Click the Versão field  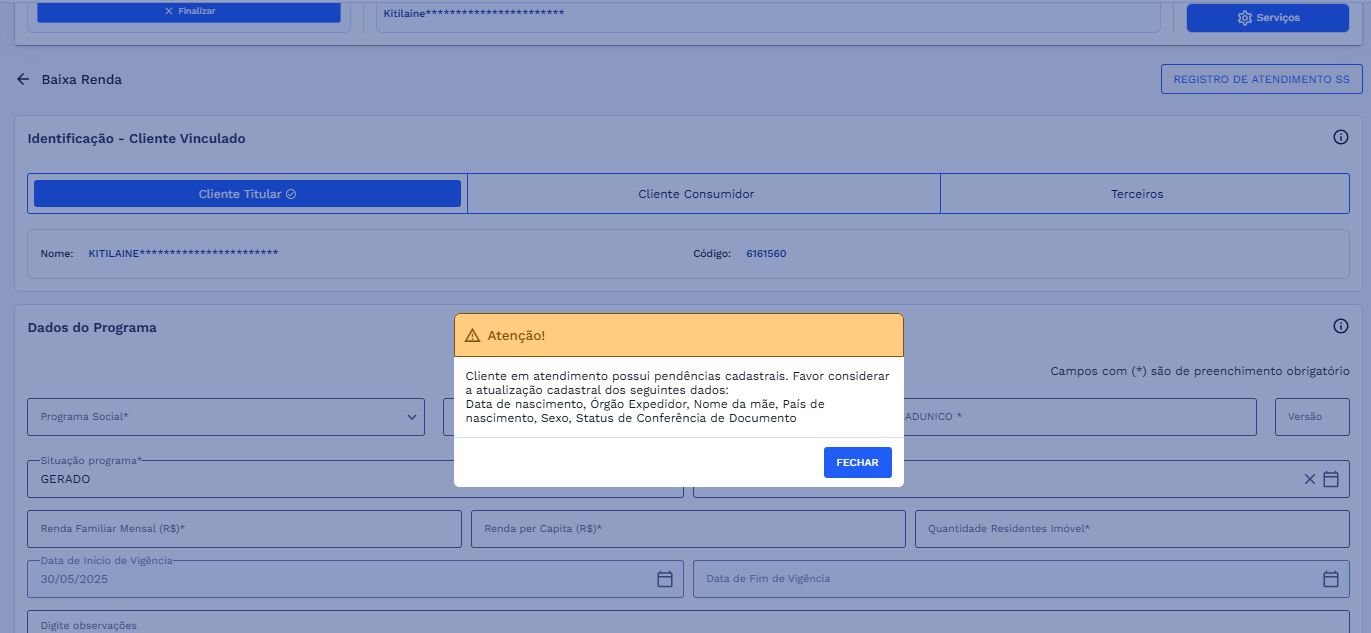click(1311, 417)
